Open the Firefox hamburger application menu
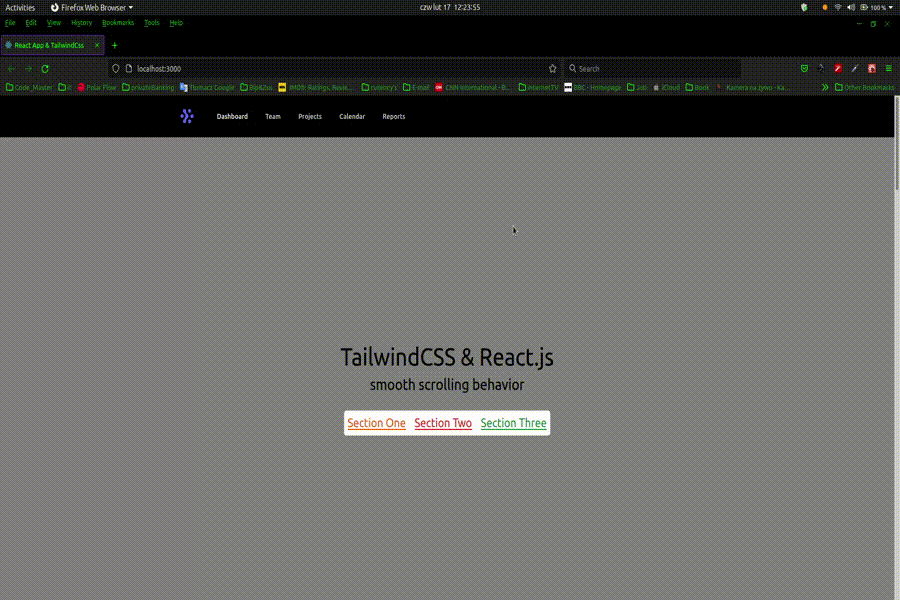The width and height of the screenshot is (900, 600). [889, 69]
